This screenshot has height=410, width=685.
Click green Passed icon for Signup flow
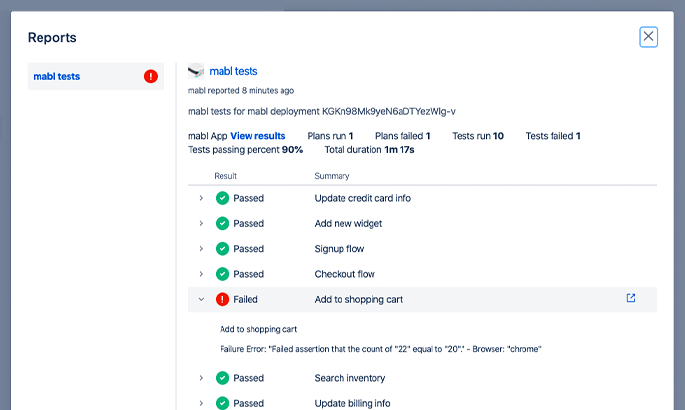(x=223, y=249)
